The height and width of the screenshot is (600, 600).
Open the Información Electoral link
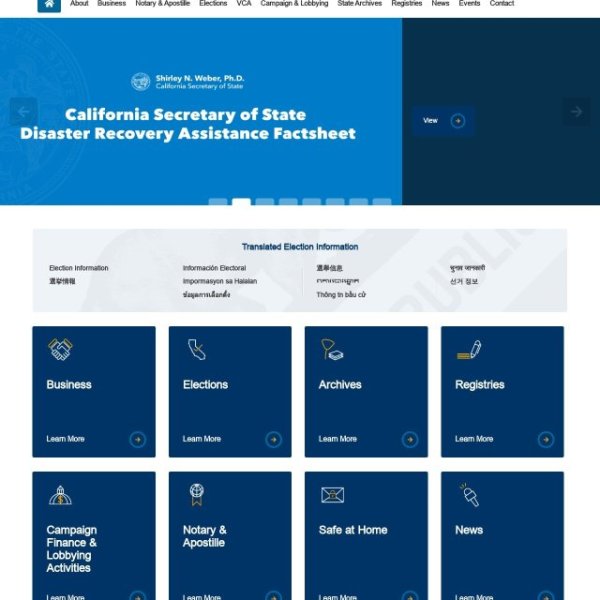(214, 268)
